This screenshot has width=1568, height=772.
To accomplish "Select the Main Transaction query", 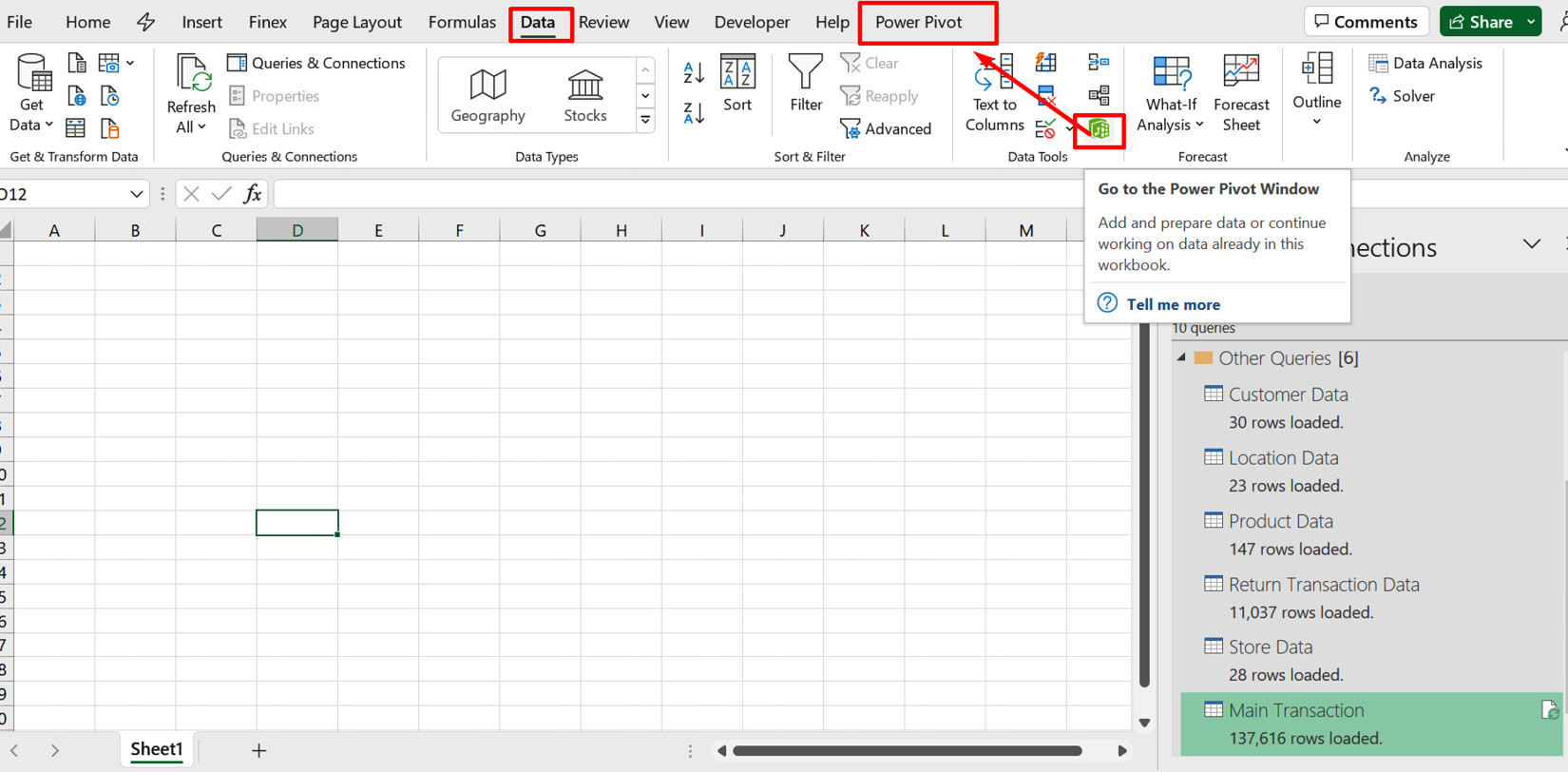I will pyautogui.click(x=1370, y=724).
